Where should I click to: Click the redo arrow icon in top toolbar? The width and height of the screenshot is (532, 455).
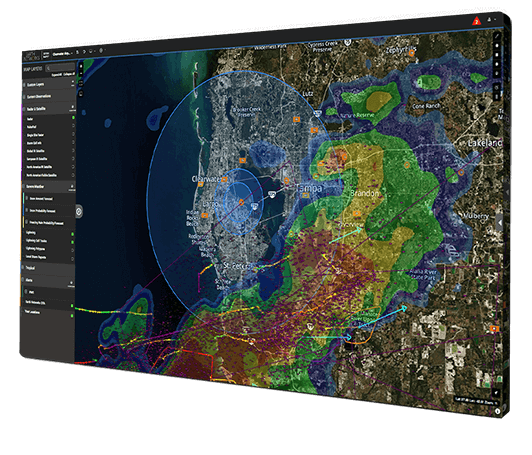84,52
